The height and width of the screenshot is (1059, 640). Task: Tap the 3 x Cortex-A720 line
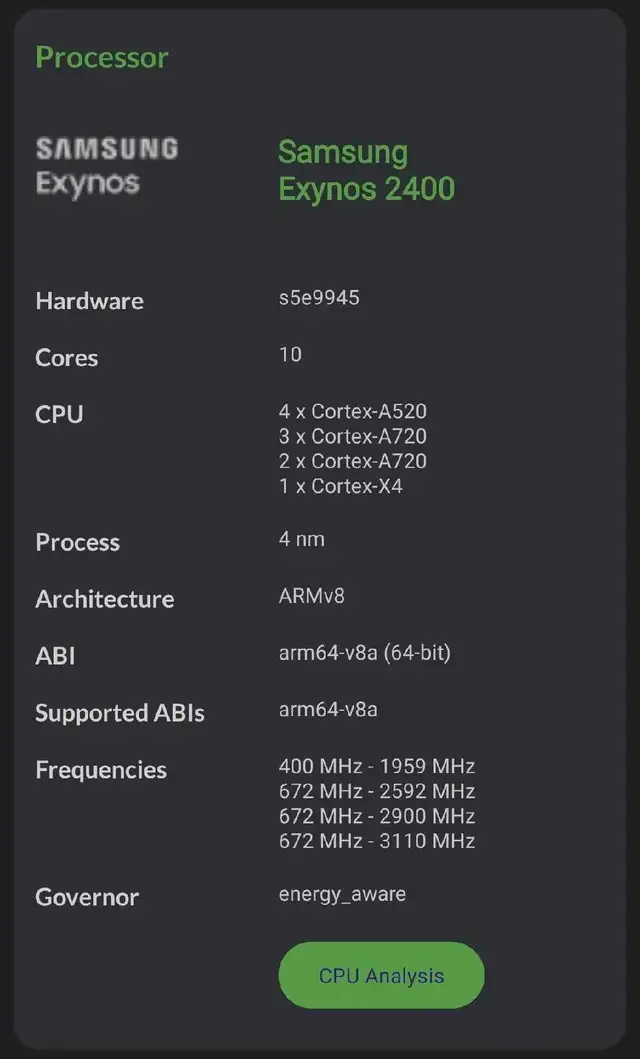(352, 436)
